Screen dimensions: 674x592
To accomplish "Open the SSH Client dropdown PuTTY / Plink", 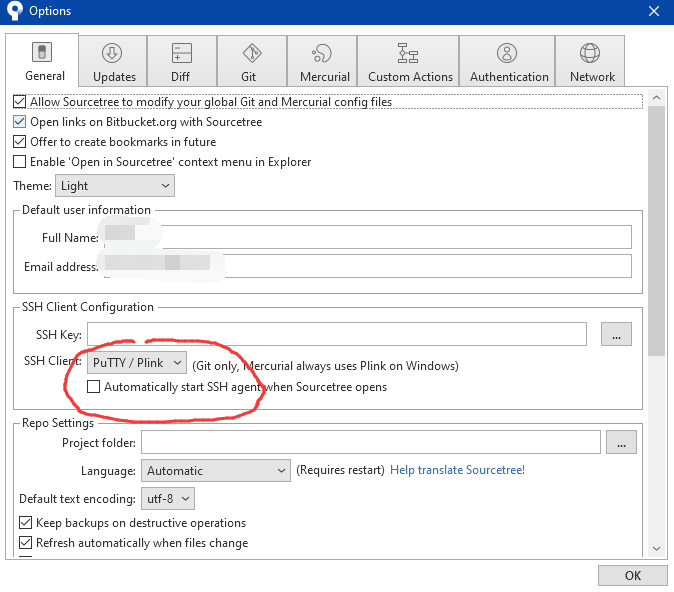I will 137,362.
